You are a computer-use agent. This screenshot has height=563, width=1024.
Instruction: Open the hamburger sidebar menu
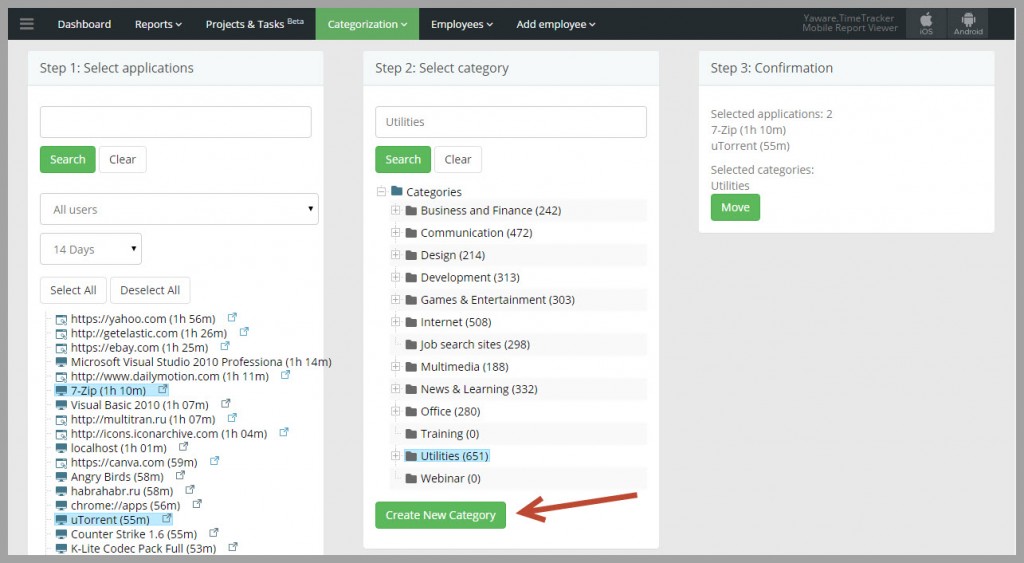[x=27, y=24]
